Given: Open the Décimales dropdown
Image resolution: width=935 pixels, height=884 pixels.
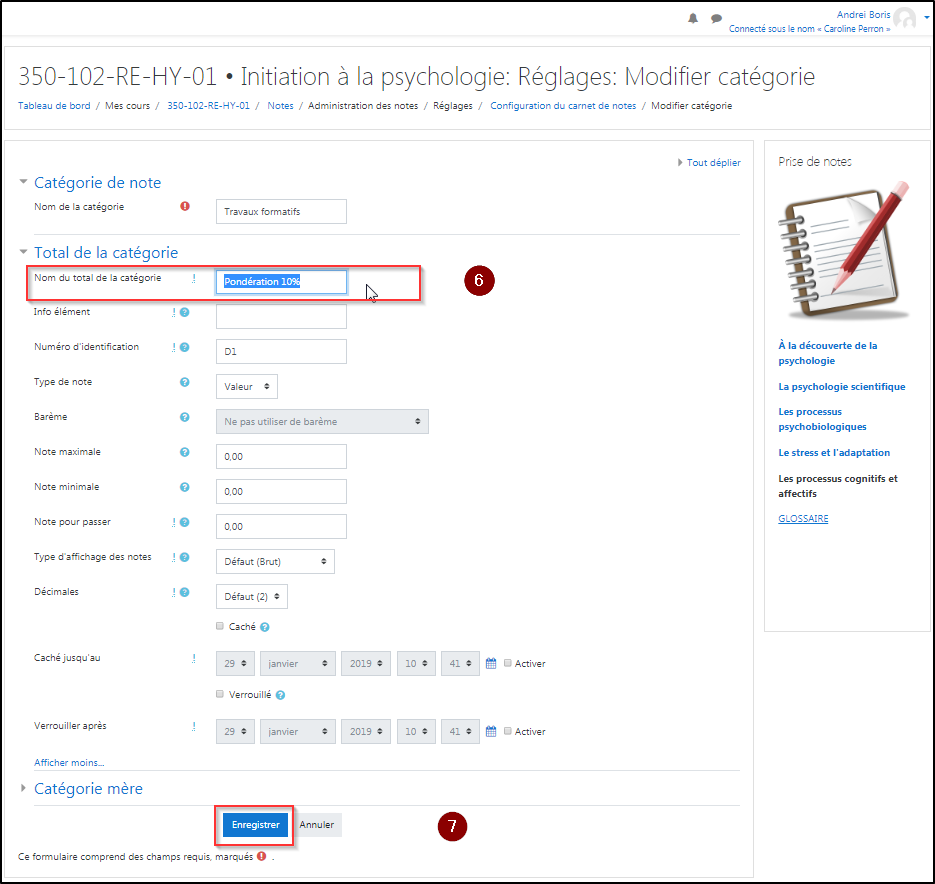Looking at the screenshot, I should coord(252,596).
